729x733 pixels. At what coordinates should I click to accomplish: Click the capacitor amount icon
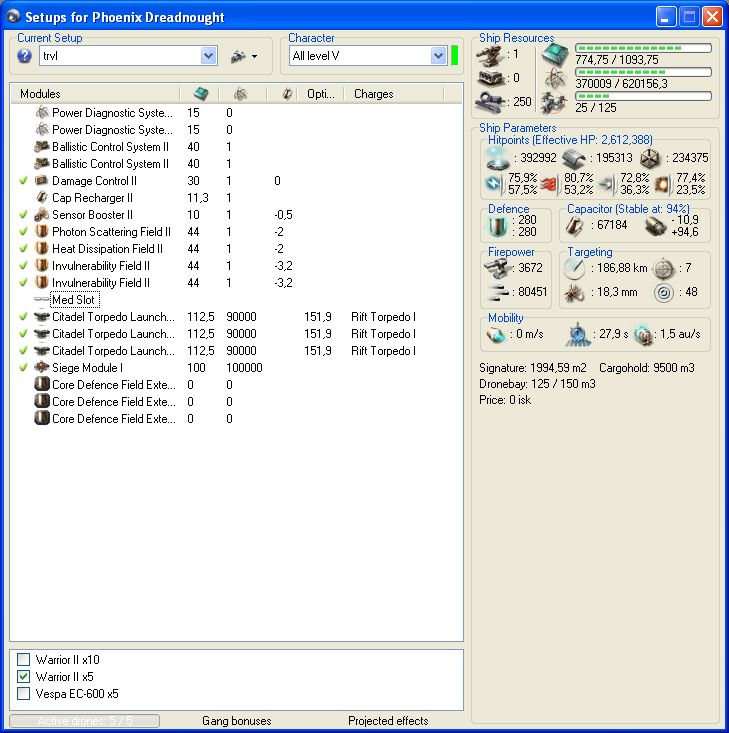point(574,226)
